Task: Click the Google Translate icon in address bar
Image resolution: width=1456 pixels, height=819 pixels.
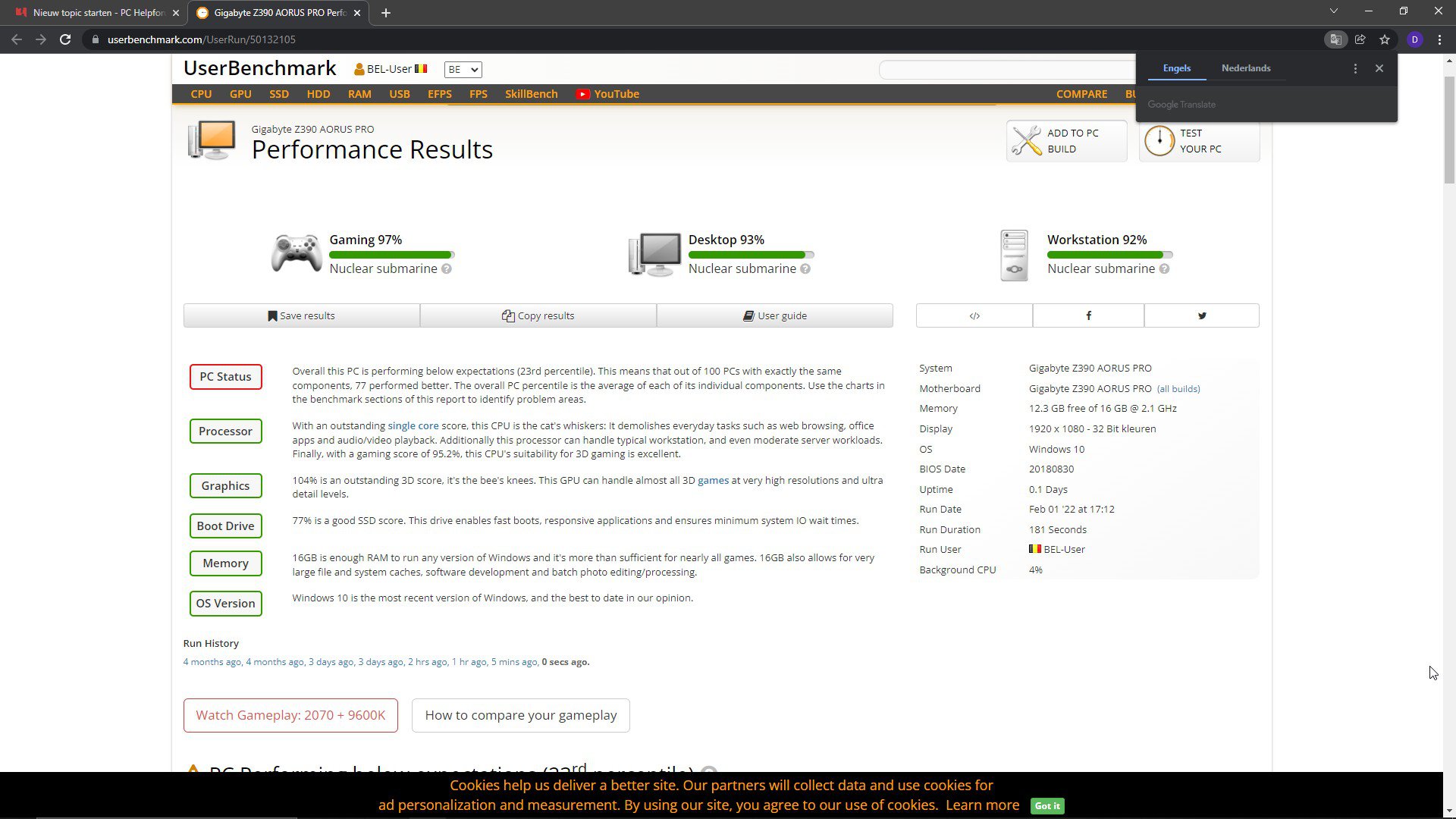Action: [1335, 39]
